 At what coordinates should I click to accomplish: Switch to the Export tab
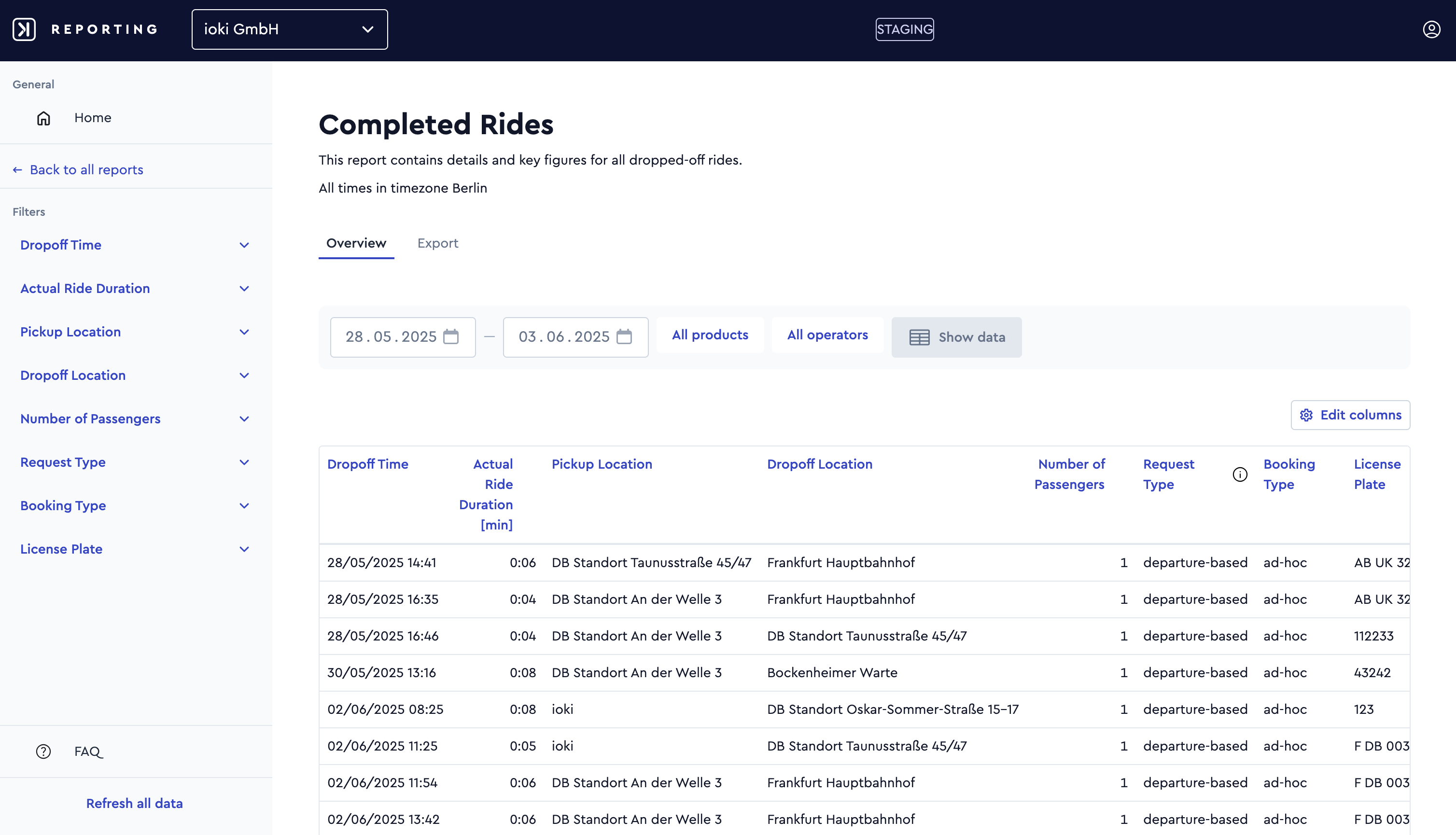[437, 243]
